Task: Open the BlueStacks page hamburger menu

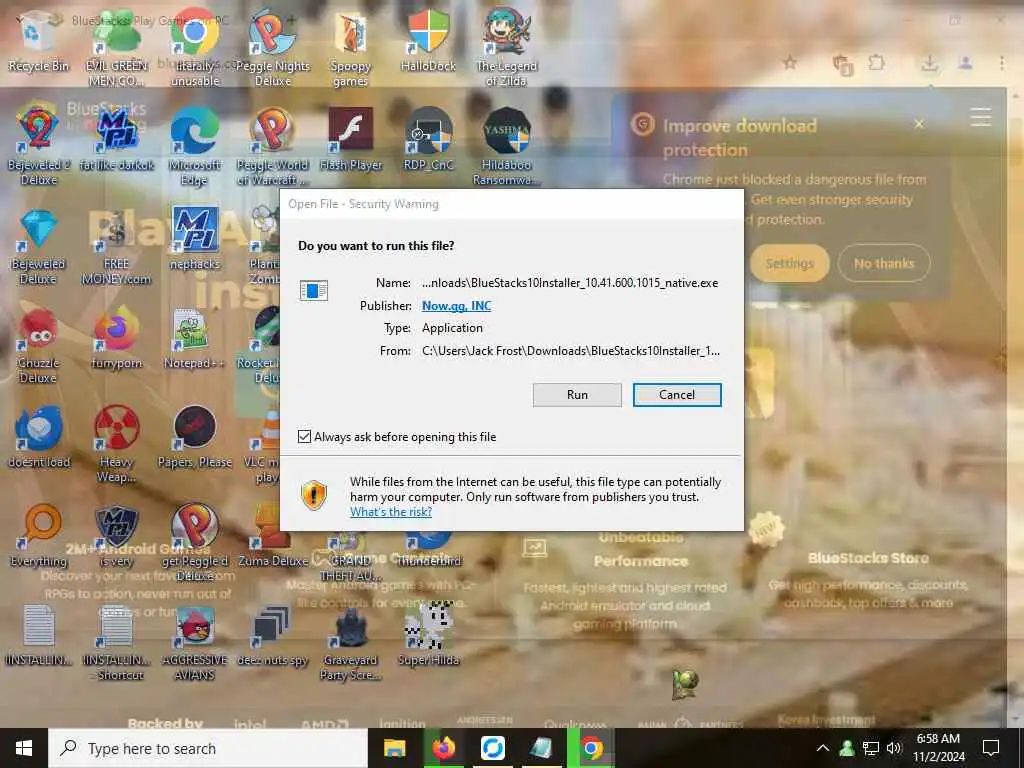Action: pyautogui.click(x=980, y=117)
